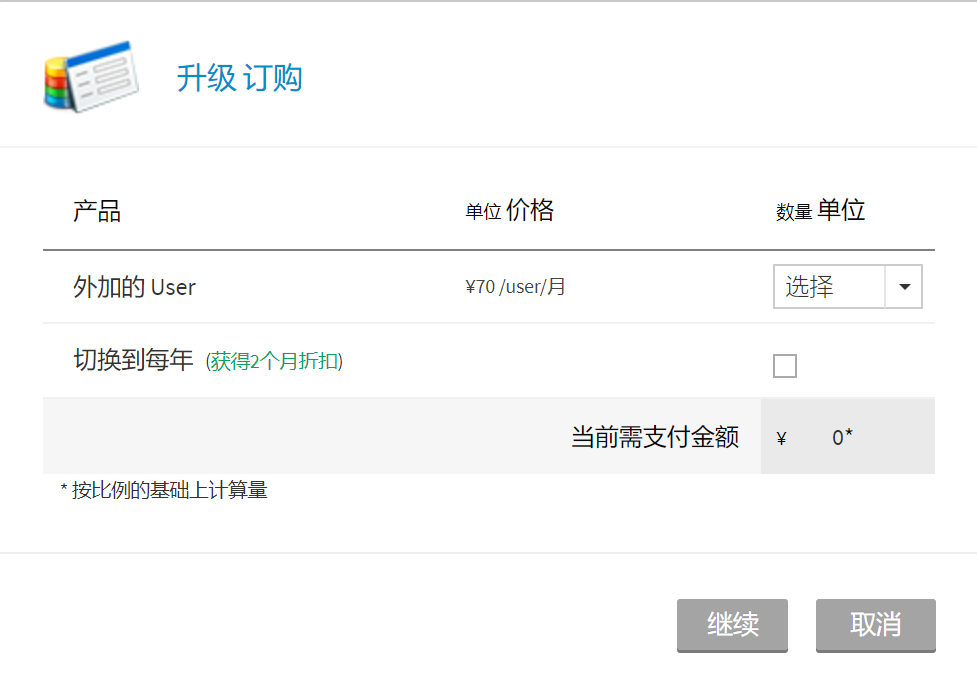Click the upgrade order database icon
Image resolution: width=977 pixels, height=693 pixels.
point(90,76)
